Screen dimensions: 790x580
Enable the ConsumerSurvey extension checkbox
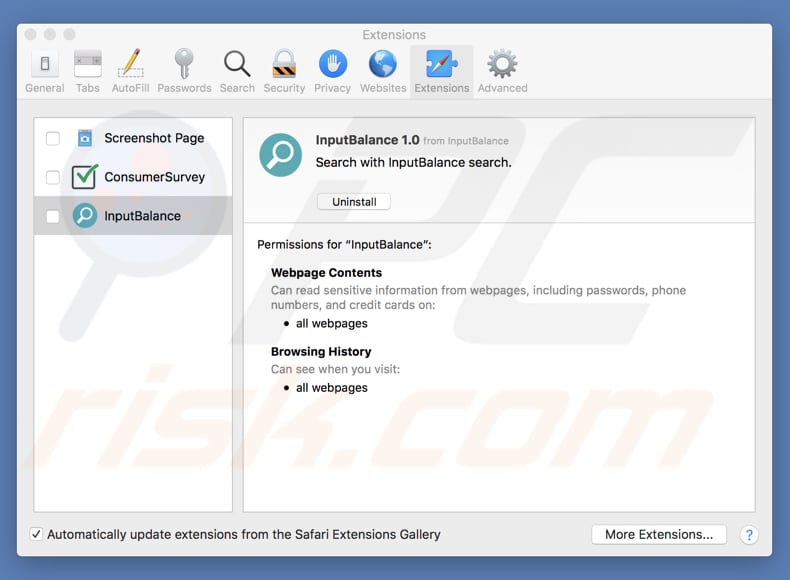point(53,177)
